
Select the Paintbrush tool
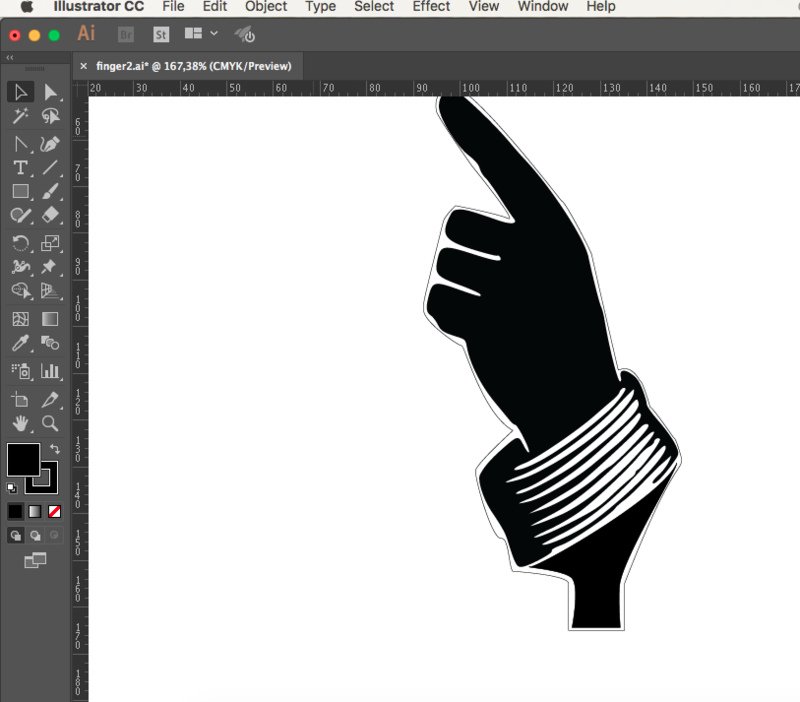click(50, 191)
